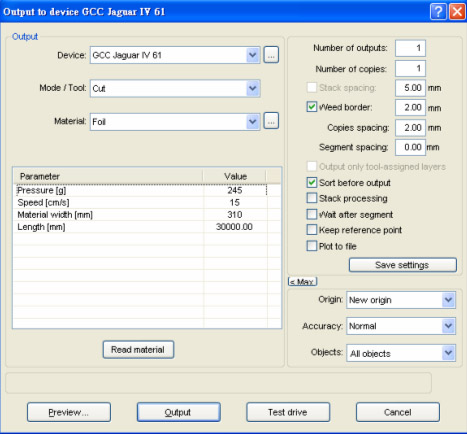
Task: Select the Speed [cm/s] value cell
Action: click(235, 202)
